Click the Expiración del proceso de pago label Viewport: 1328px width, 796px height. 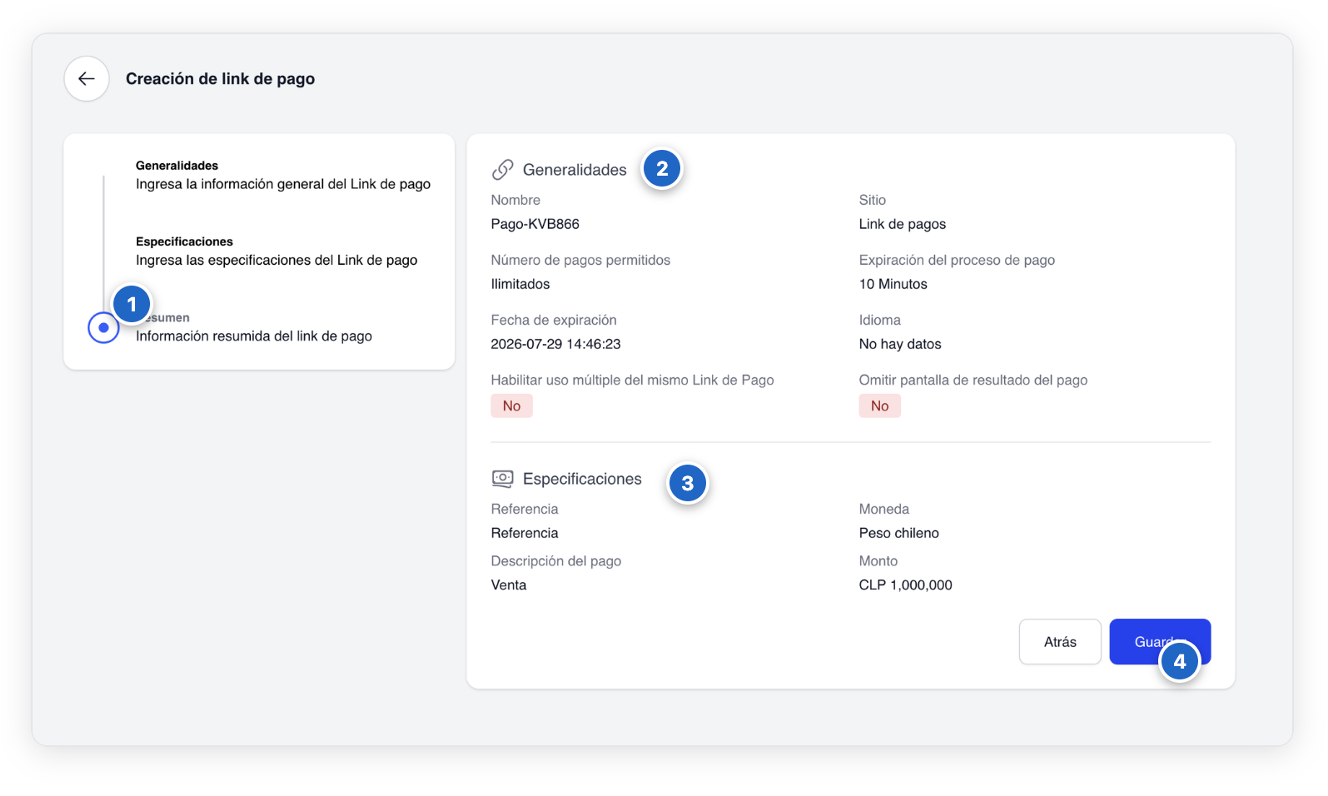(x=957, y=260)
